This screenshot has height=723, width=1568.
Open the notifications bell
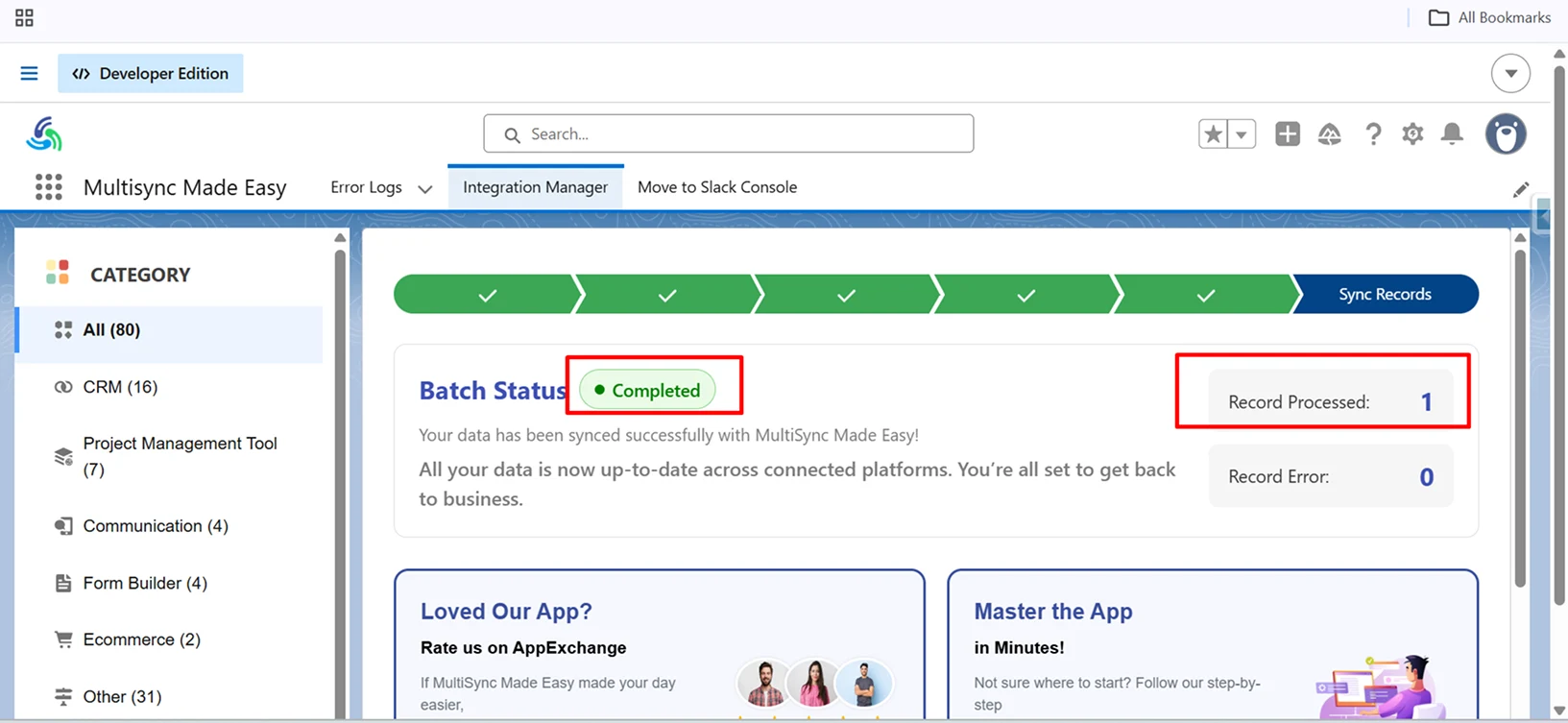click(x=1453, y=133)
